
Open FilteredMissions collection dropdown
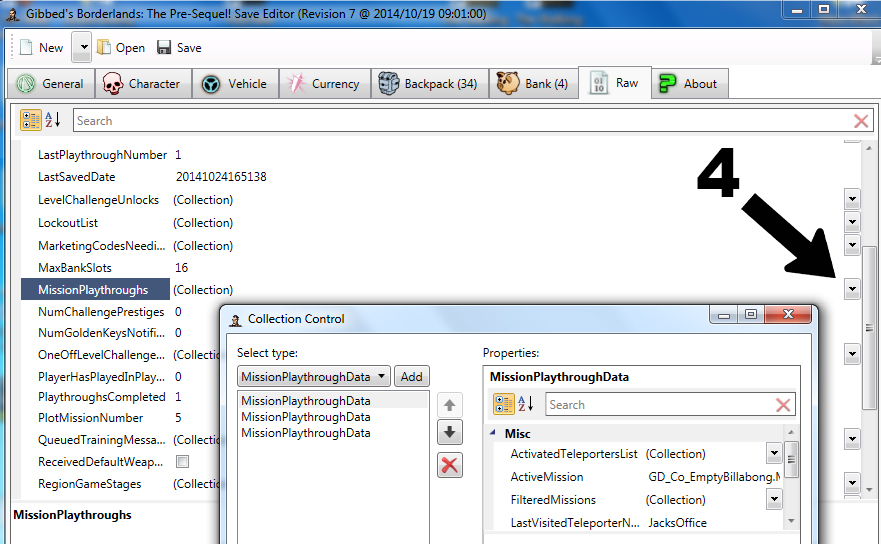pyautogui.click(x=774, y=499)
